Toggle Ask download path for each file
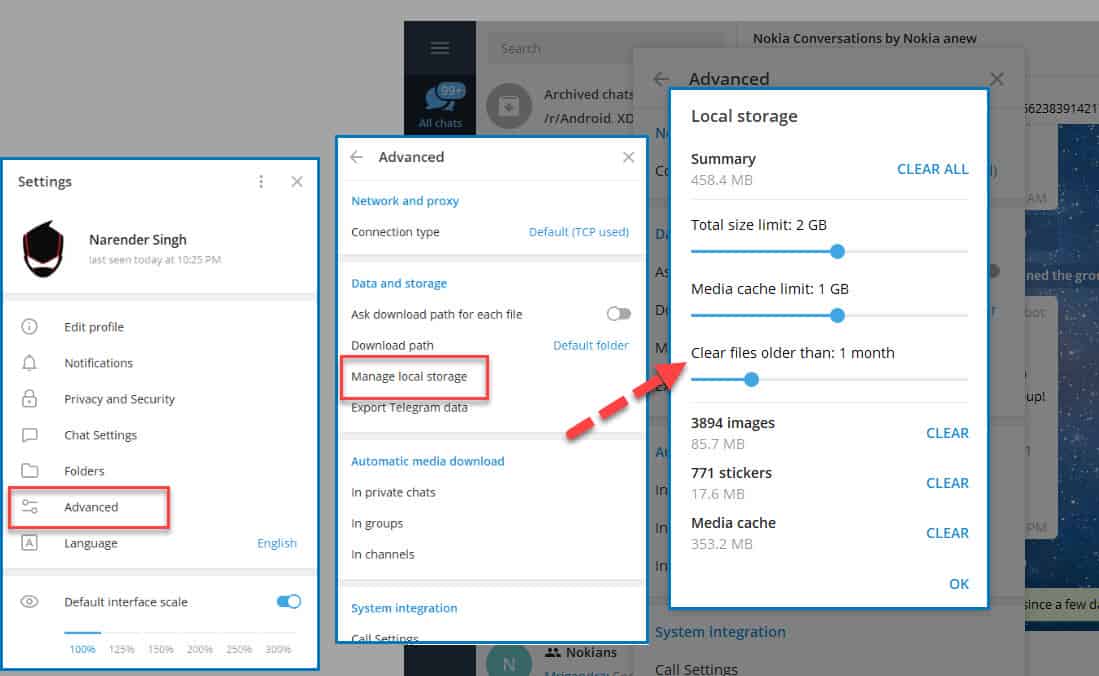The width and height of the screenshot is (1099, 676). coord(619,314)
